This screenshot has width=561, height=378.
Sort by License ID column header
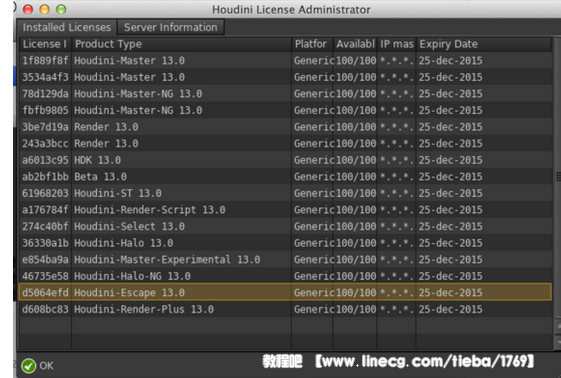45,44
